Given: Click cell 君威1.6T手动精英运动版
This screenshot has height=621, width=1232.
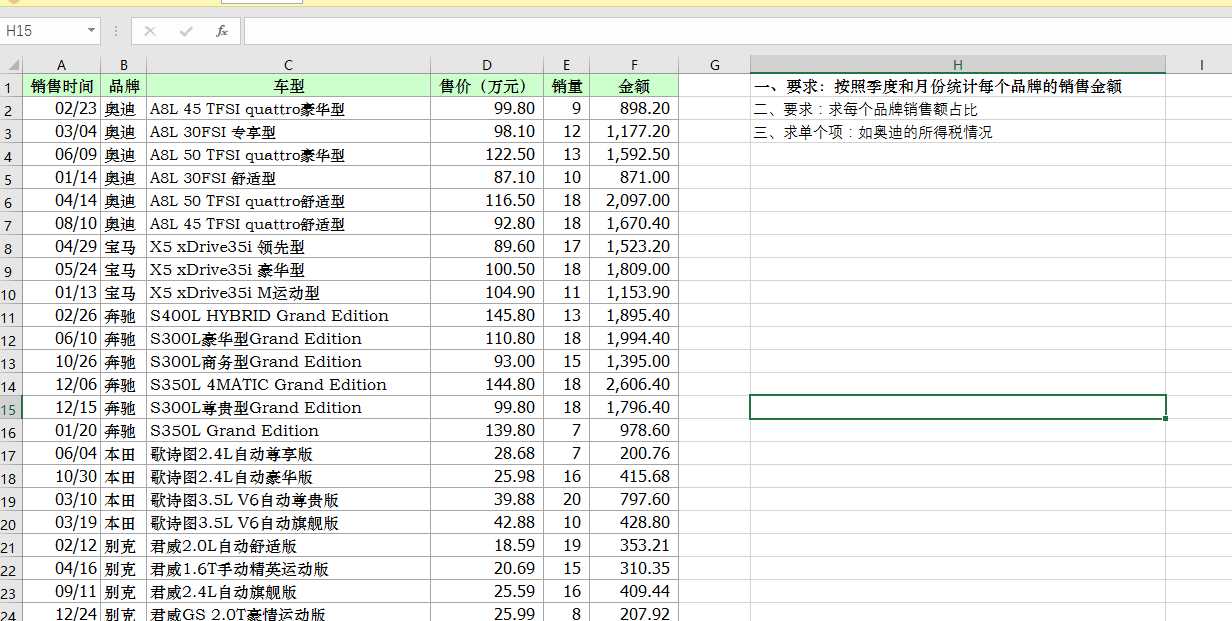Looking at the screenshot, I should [288, 569].
